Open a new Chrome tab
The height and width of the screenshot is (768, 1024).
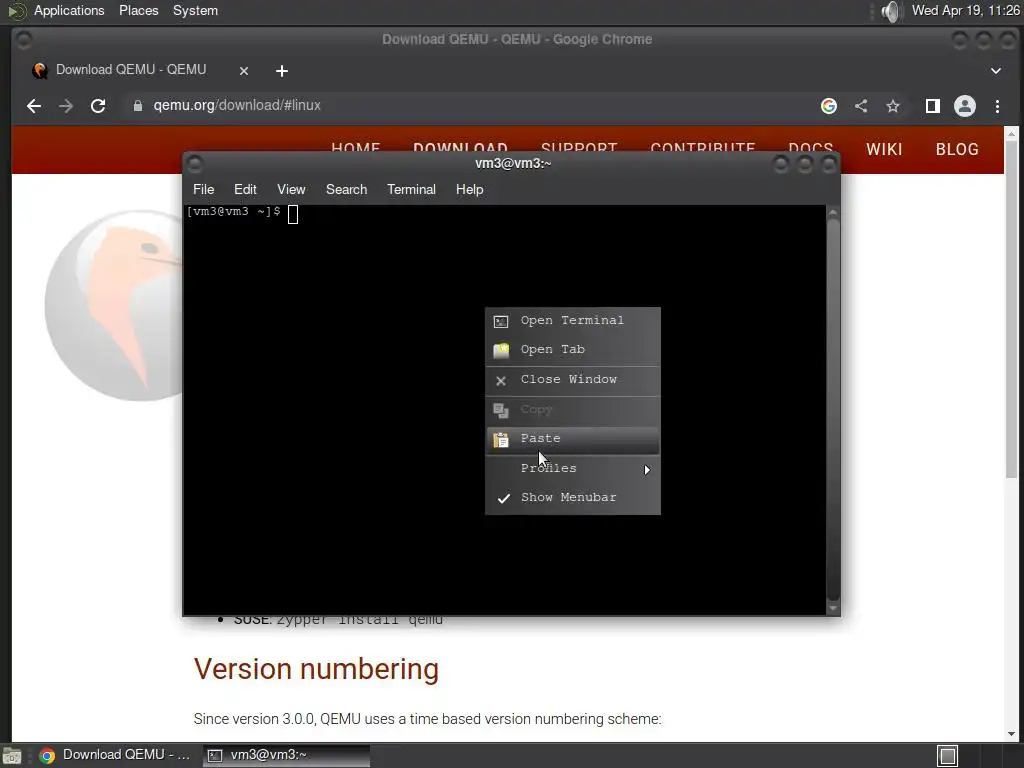click(x=282, y=71)
